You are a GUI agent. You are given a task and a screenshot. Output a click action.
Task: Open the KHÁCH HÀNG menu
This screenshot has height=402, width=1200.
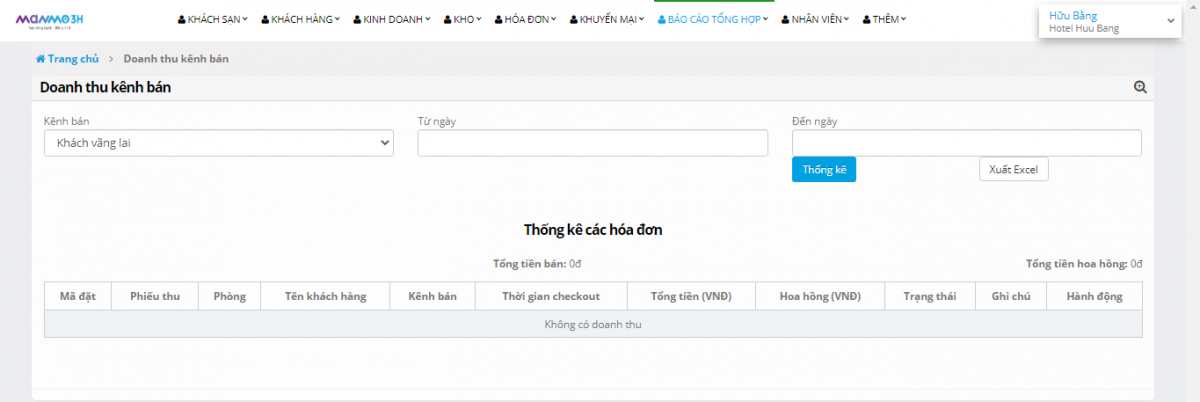pos(300,19)
